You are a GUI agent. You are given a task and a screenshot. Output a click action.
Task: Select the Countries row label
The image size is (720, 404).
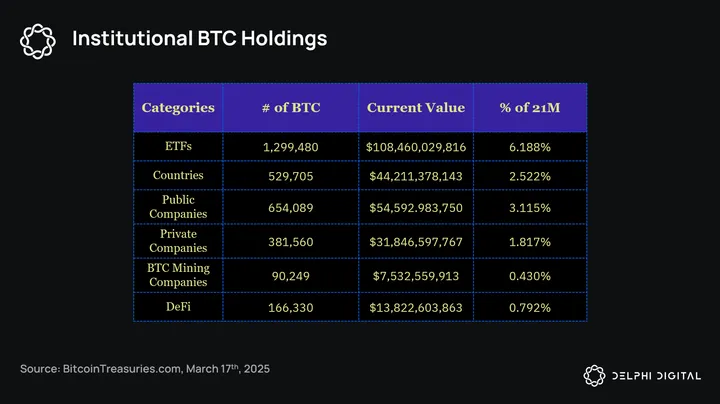click(x=178, y=175)
